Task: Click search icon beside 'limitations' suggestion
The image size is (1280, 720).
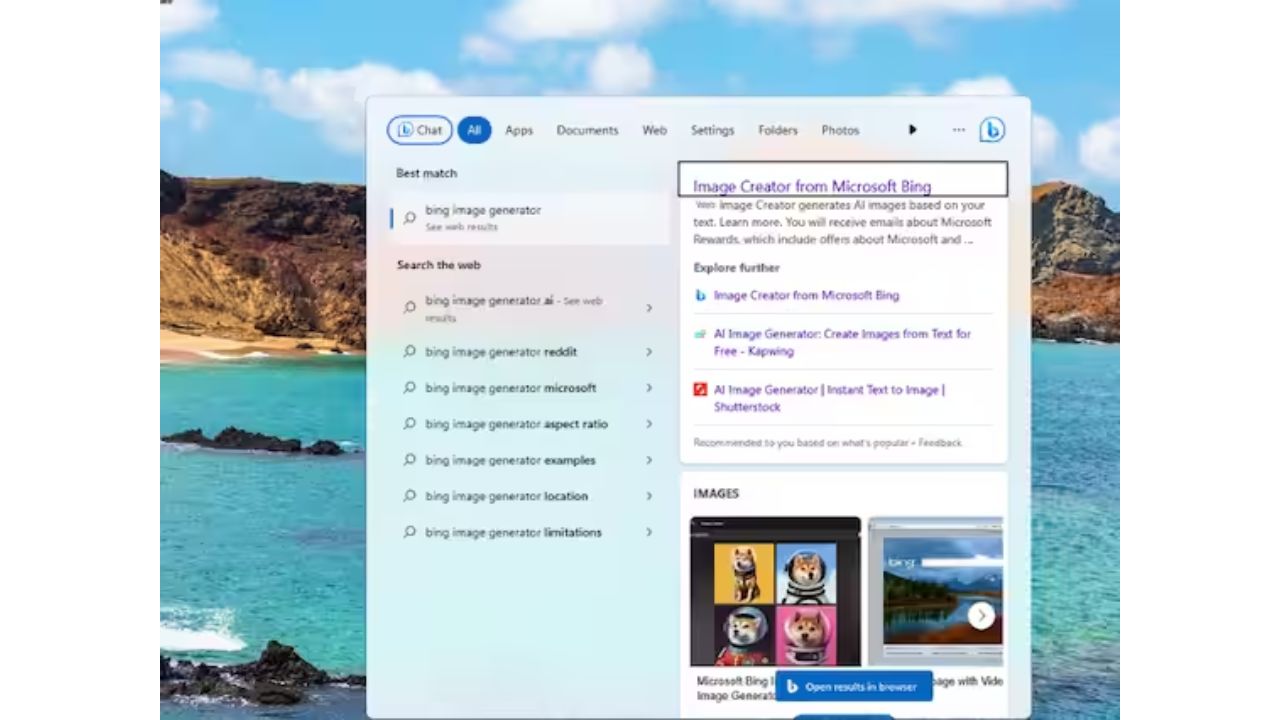Action: [409, 532]
